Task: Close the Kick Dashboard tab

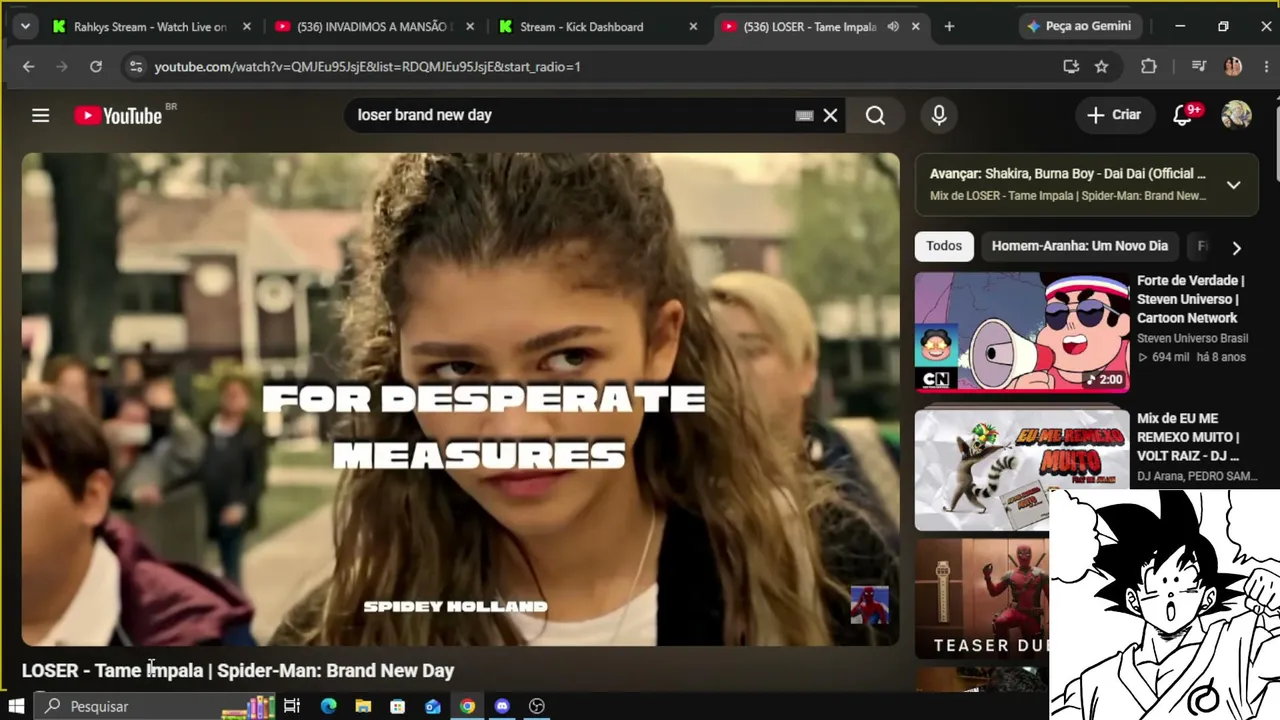Action: (693, 27)
